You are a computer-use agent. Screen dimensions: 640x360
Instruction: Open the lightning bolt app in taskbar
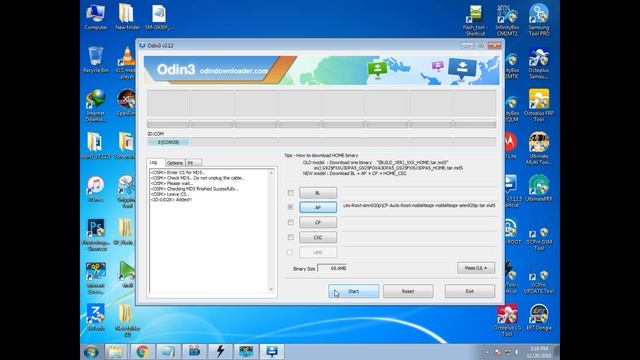tap(220, 351)
